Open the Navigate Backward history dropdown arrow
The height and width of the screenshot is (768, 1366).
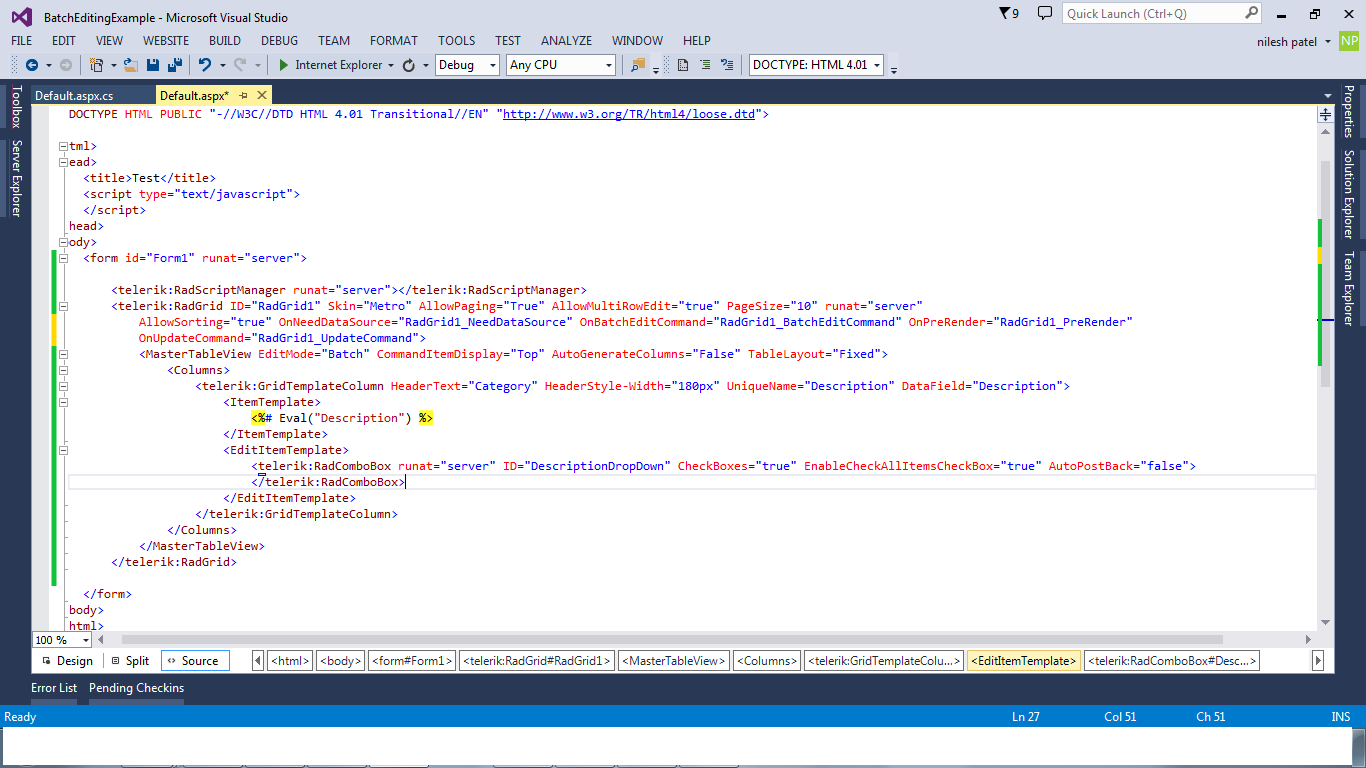click(x=48, y=65)
